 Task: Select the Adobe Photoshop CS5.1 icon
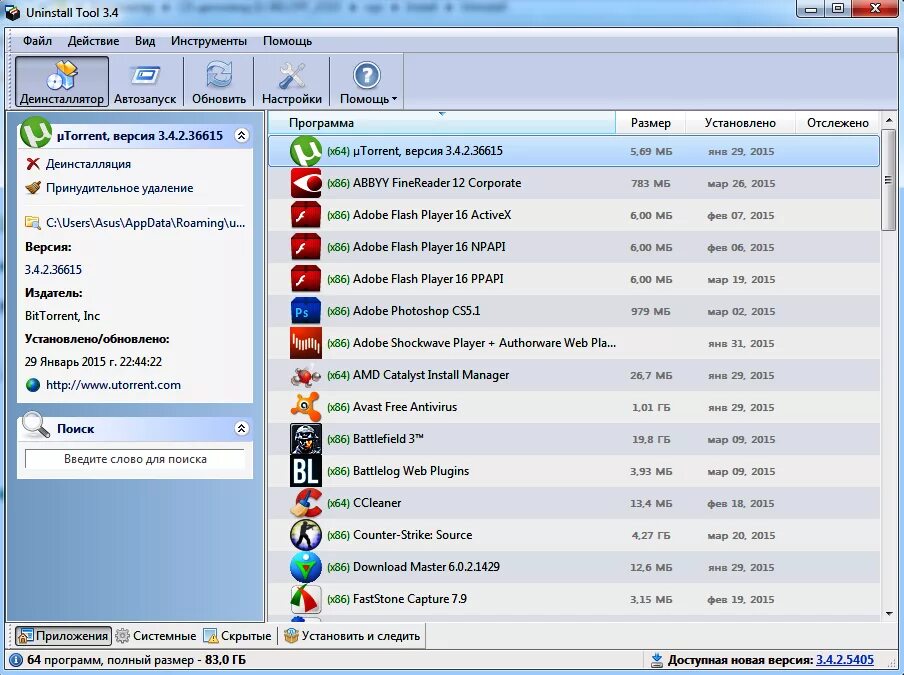(306, 311)
